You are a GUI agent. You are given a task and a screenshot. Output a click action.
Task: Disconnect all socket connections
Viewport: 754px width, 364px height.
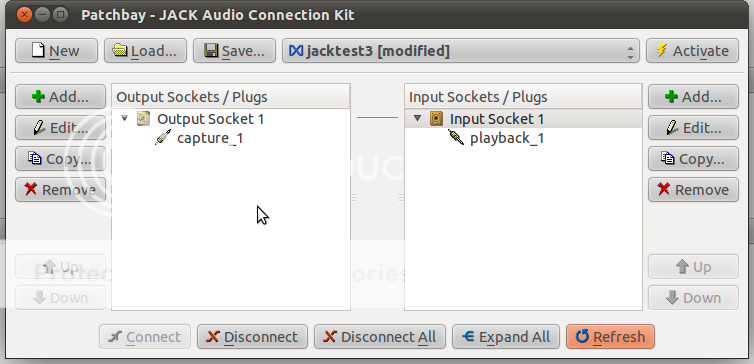tap(380, 337)
